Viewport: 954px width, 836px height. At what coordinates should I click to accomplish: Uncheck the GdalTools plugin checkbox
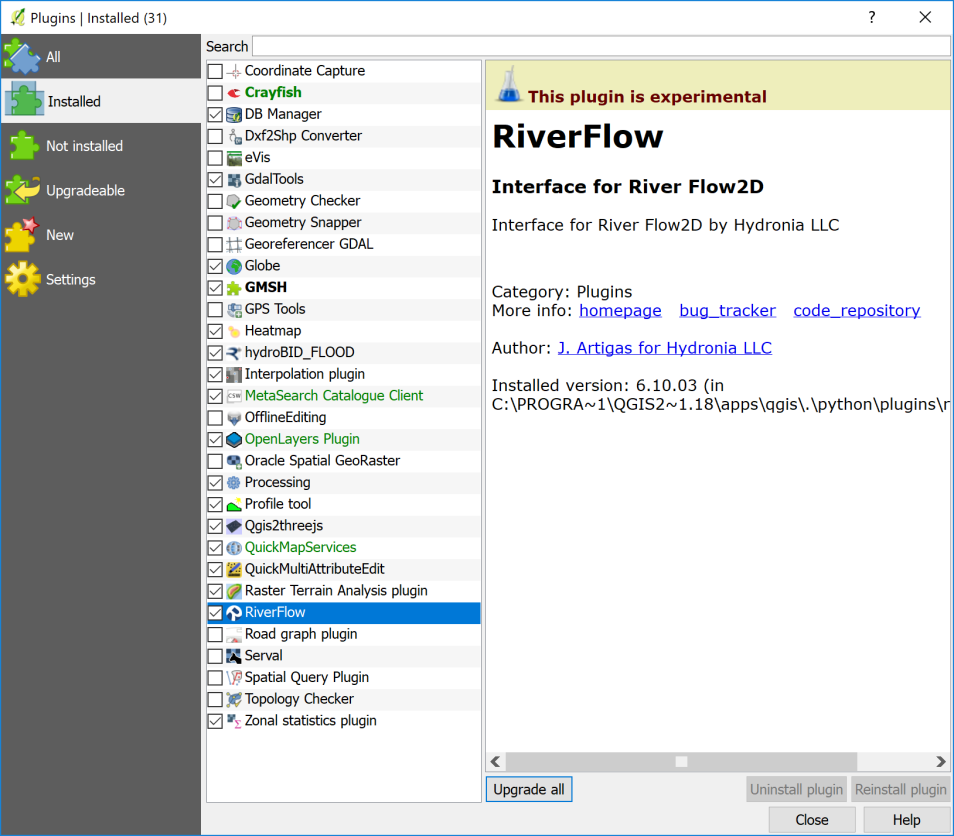pos(215,180)
